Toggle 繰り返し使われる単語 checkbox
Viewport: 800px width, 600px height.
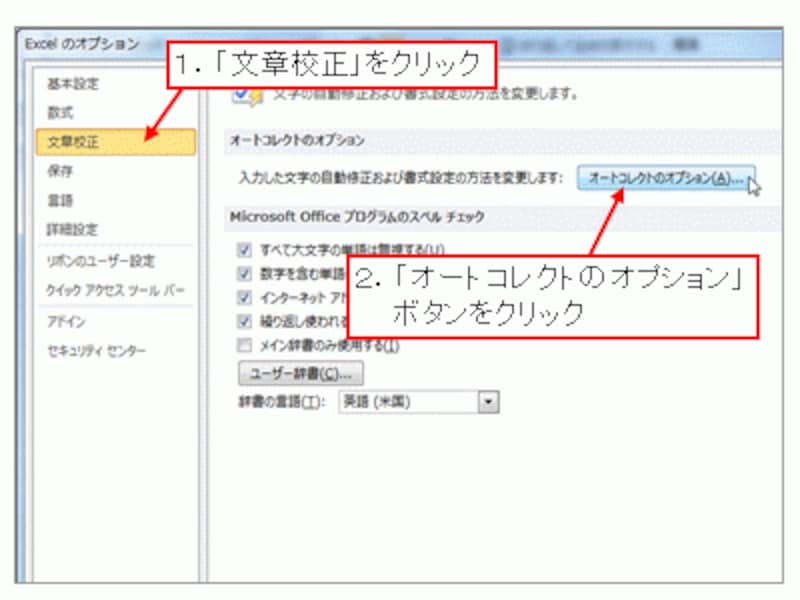tap(244, 321)
